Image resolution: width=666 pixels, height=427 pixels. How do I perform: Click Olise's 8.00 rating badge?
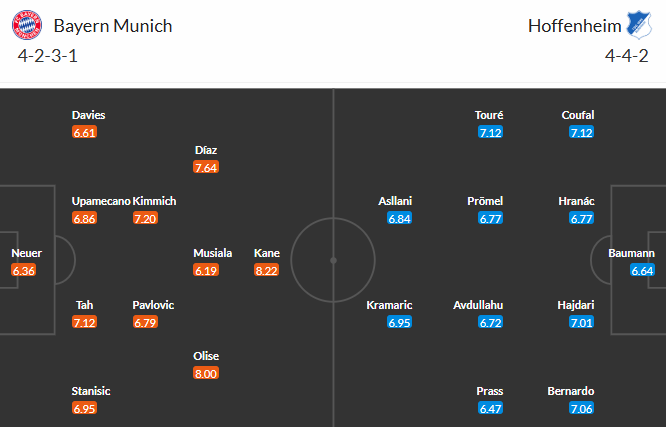206,373
